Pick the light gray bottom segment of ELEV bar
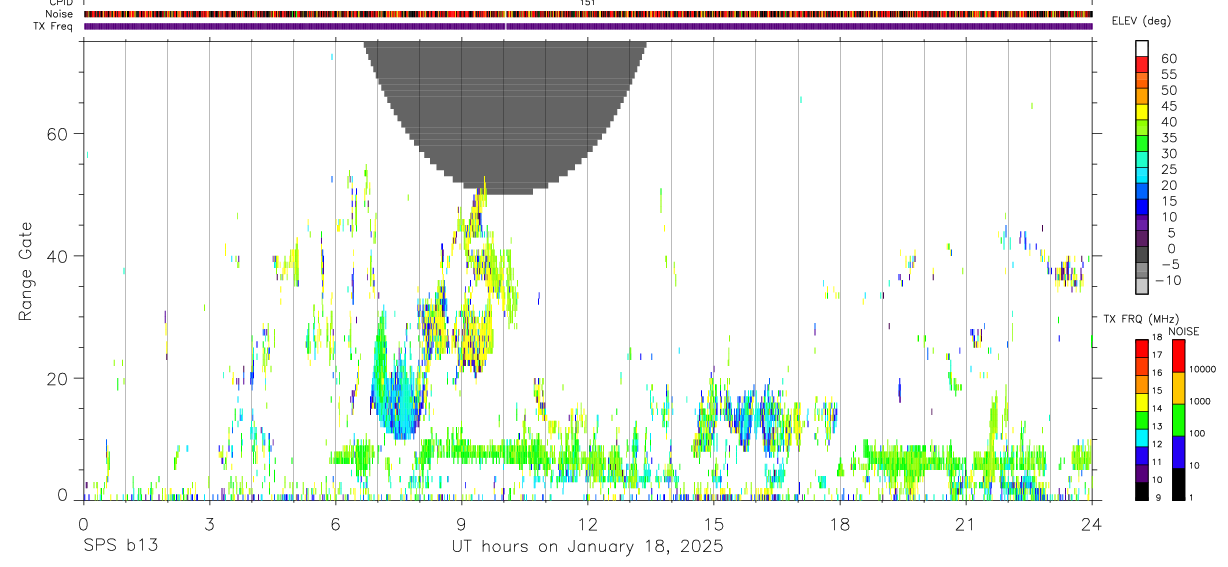Screen dimensions: 1228x567 coord(1142,286)
